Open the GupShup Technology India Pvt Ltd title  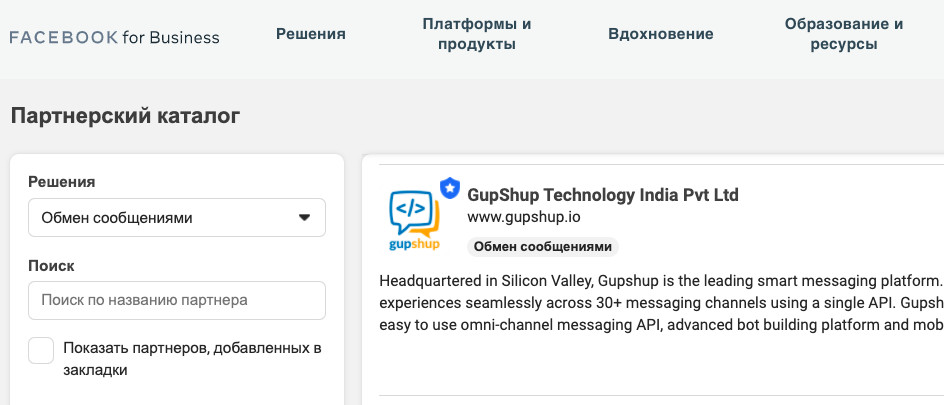tap(603, 195)
